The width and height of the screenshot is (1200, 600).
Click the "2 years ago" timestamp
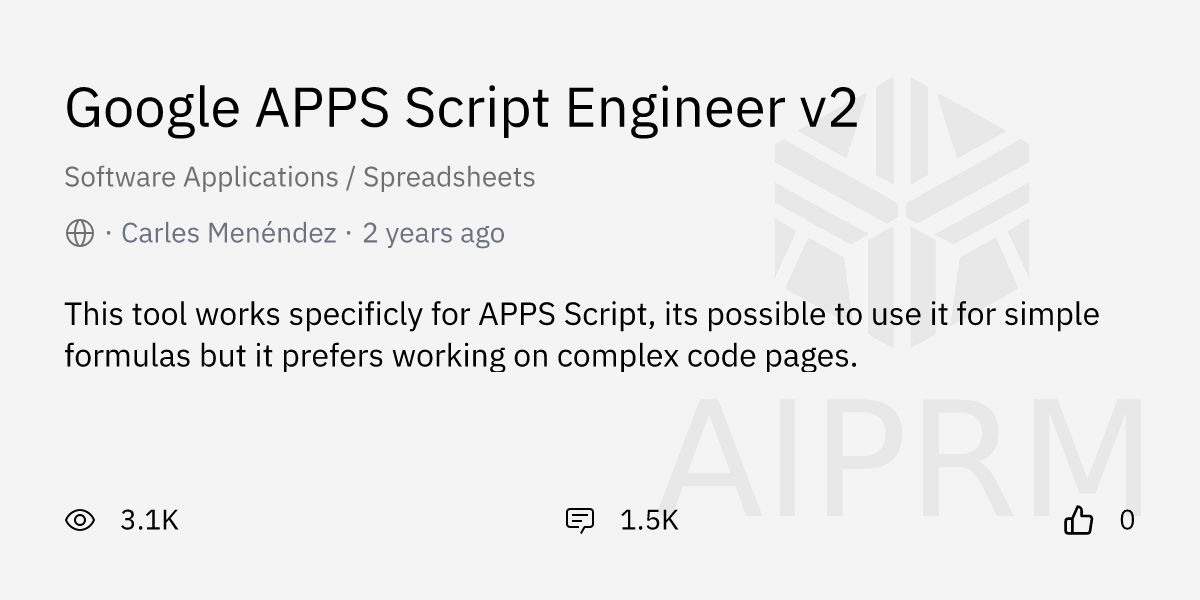[433, 234]
